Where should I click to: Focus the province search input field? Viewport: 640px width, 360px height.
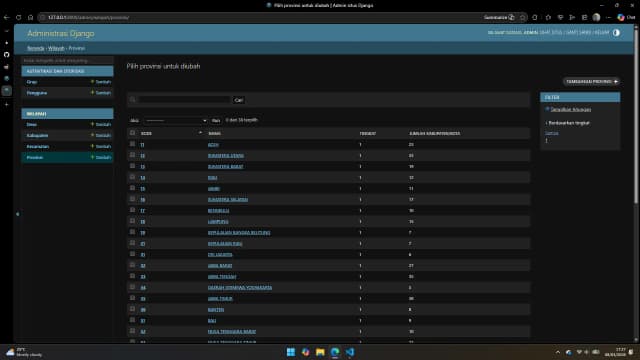click(184, 100)
